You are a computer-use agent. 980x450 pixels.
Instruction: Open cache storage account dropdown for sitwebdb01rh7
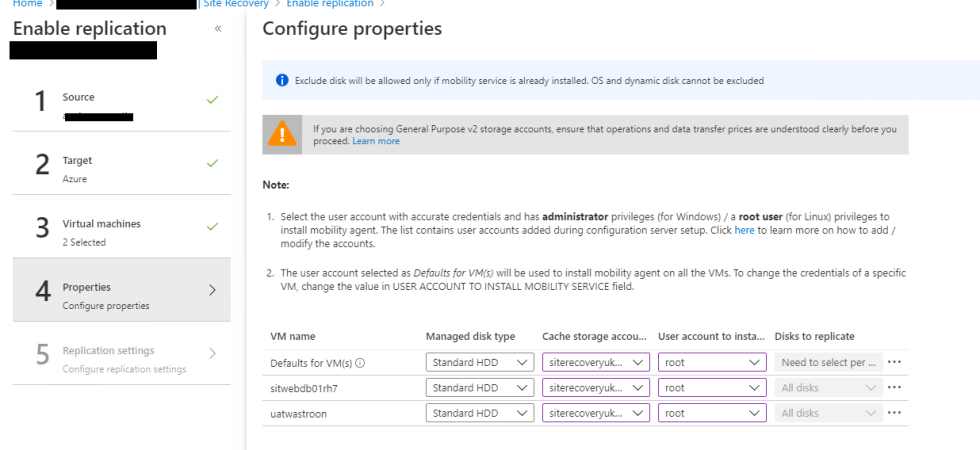[x=596, y=388]
